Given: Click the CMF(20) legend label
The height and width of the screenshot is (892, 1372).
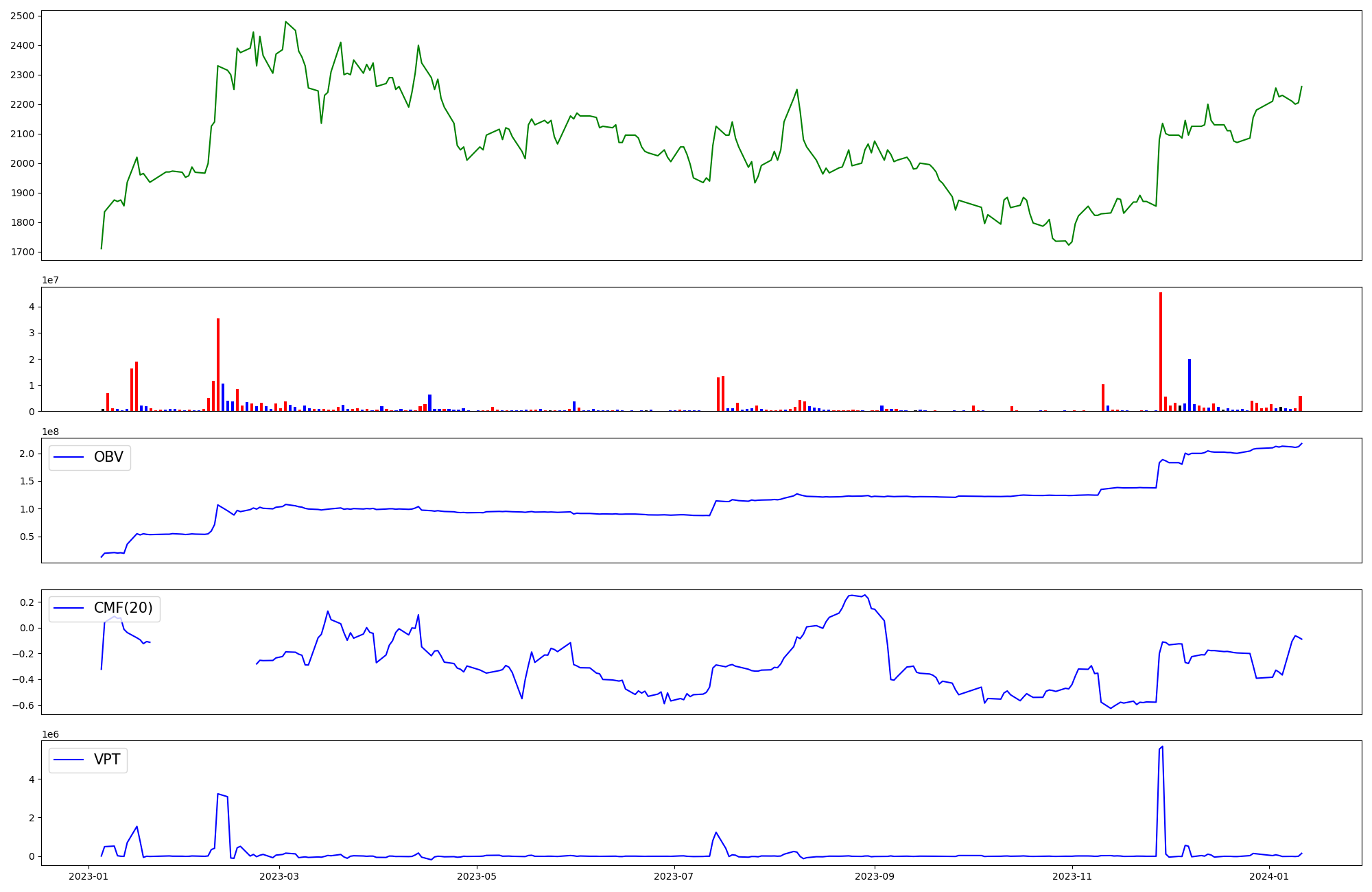Looking at the screenshot, I should pyautogui.click(x=123, y=609).
